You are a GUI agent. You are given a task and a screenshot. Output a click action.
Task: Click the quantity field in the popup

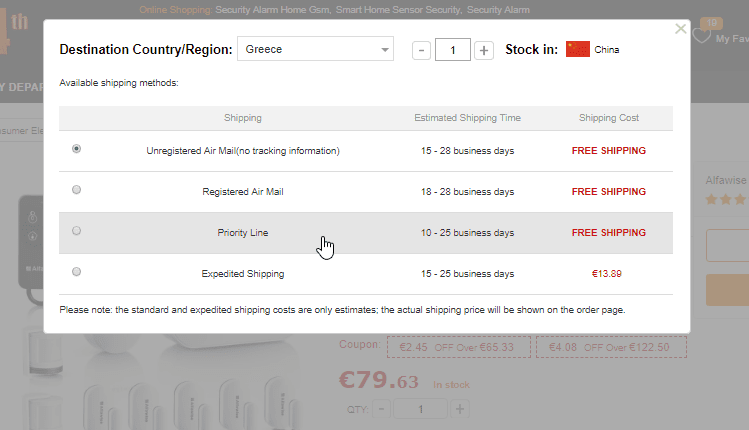coord(452,50)
